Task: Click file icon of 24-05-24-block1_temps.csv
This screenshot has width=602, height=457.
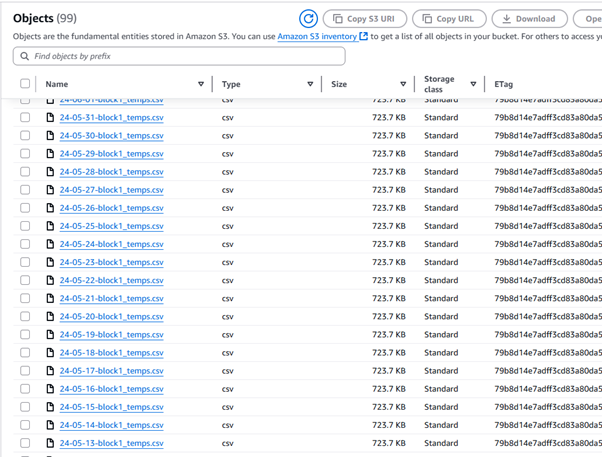Action: (x=50, y=244)
